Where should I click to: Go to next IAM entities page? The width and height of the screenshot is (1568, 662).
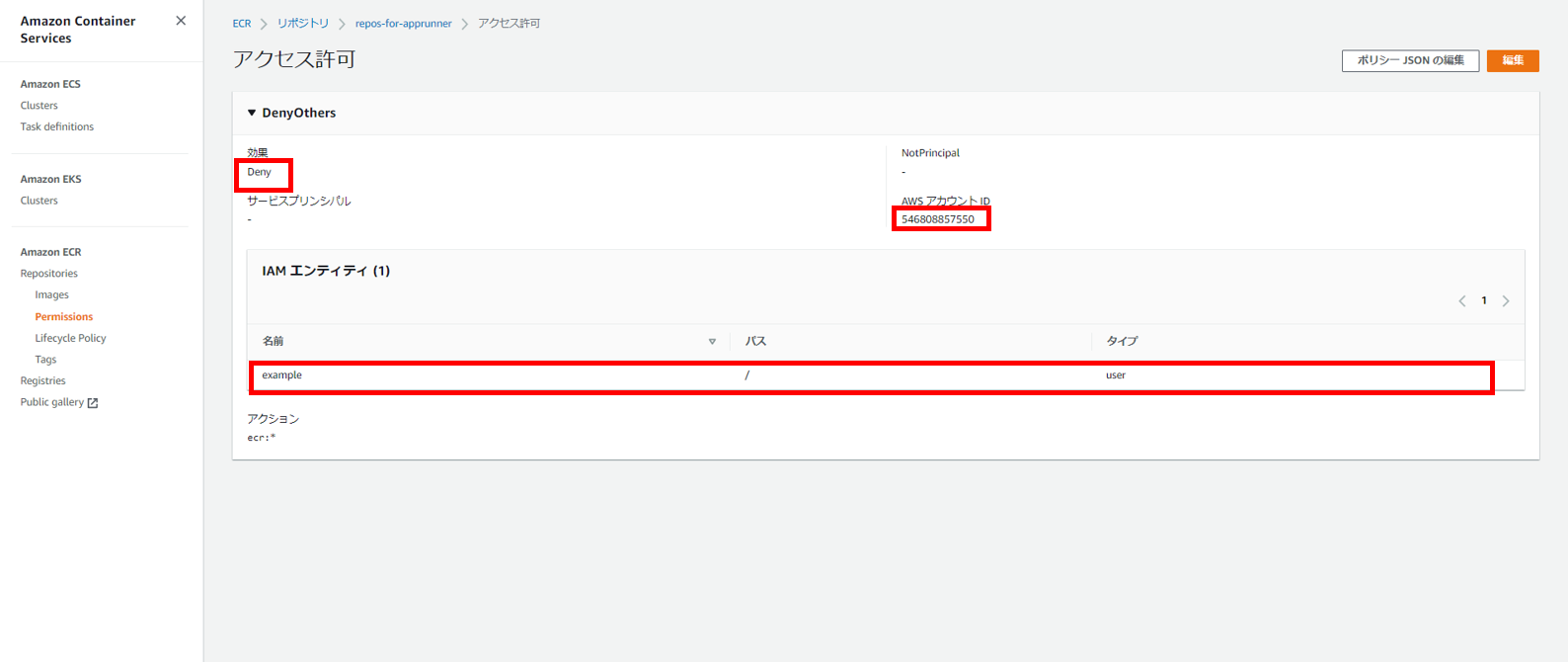click(x=1506, y=301)
